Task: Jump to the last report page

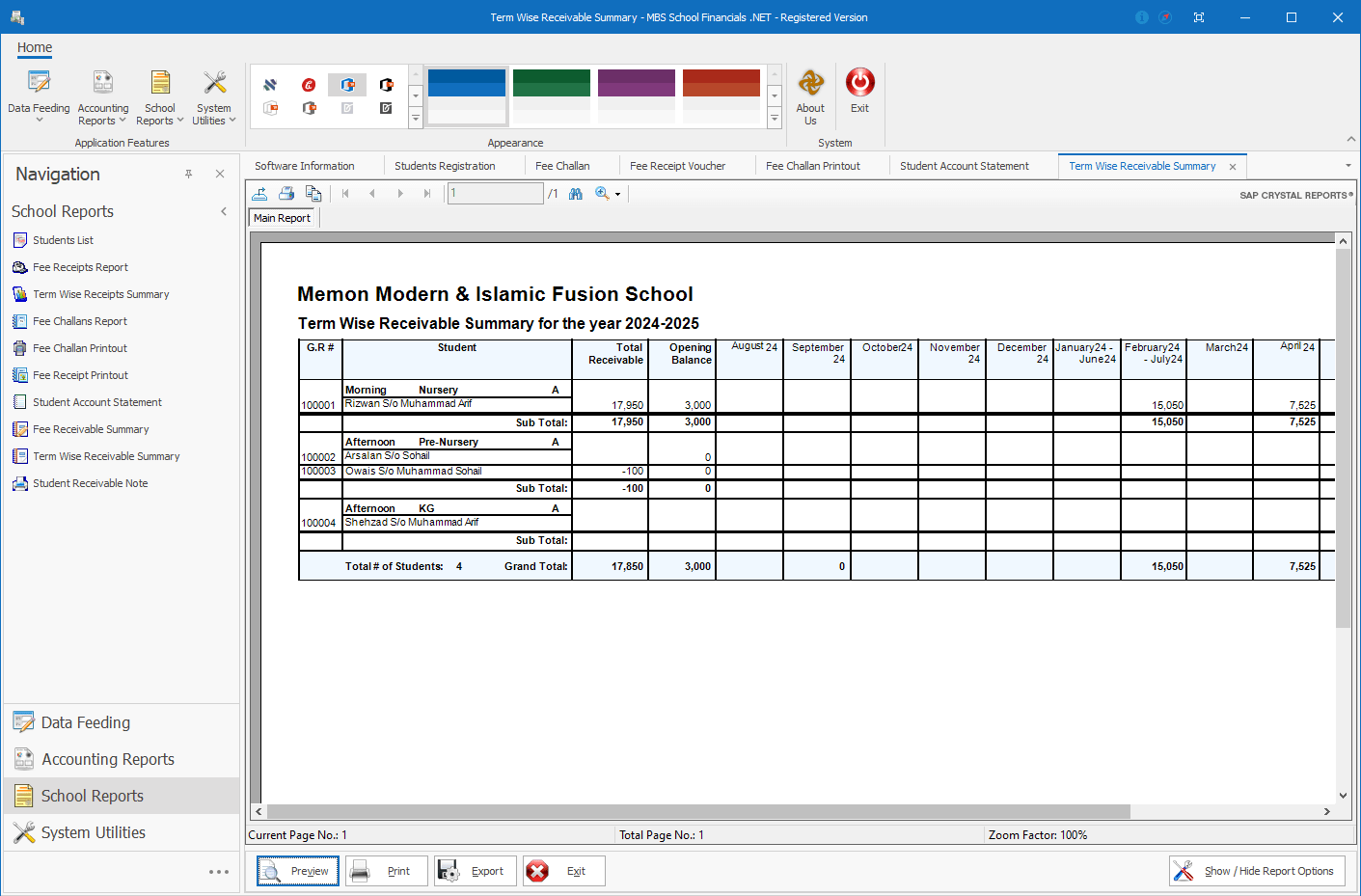Action: click(427, 194)
